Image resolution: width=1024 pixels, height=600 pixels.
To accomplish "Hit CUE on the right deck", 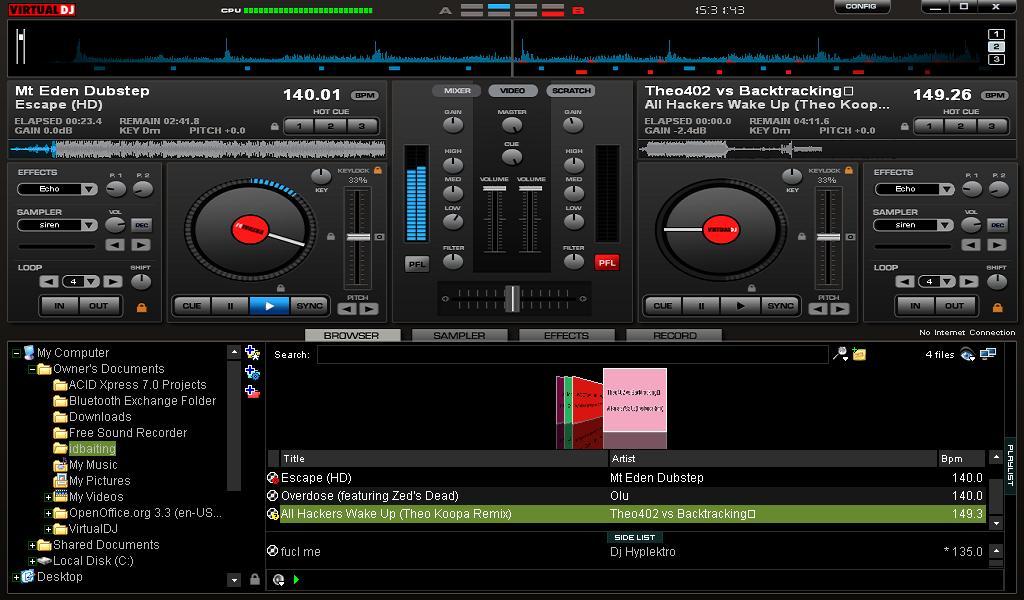I will (663, 306).
